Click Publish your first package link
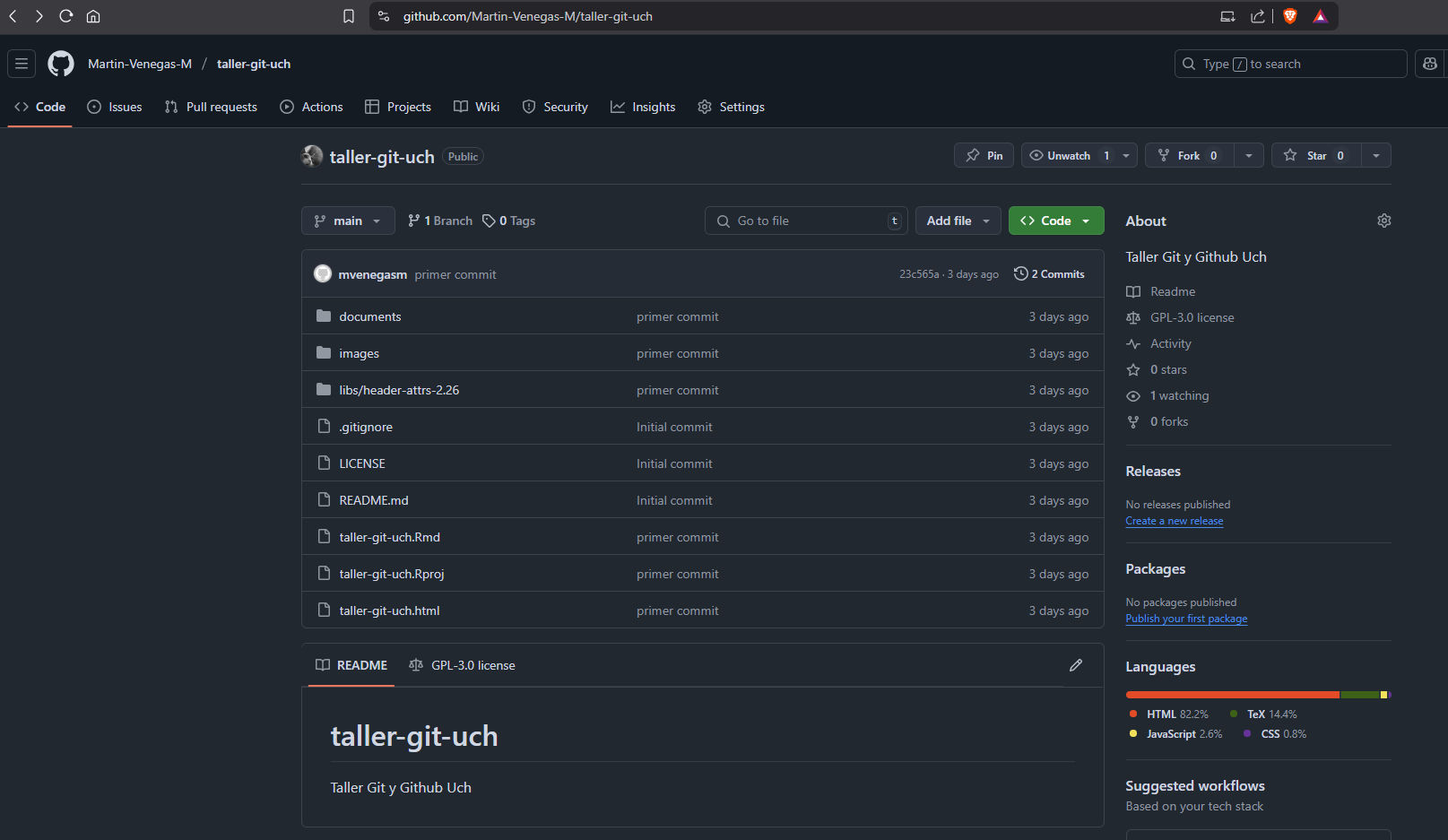 click(1187, 619)
